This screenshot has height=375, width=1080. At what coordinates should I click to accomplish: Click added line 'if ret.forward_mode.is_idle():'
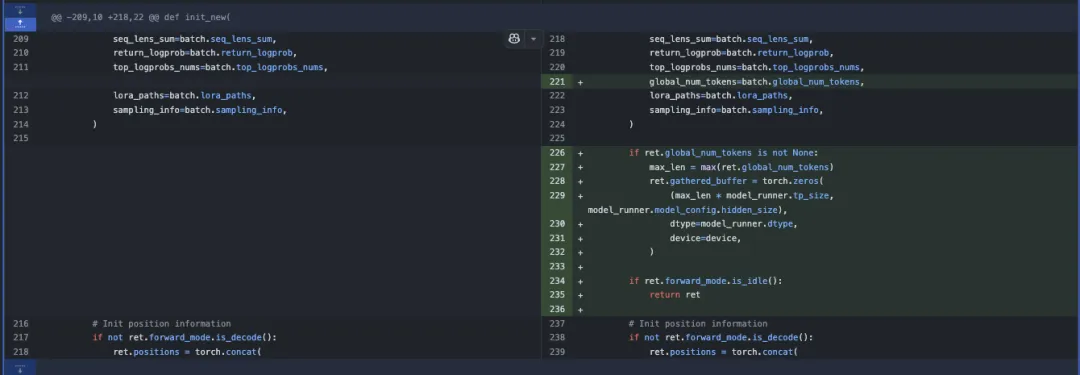click(x=705, y=281)
